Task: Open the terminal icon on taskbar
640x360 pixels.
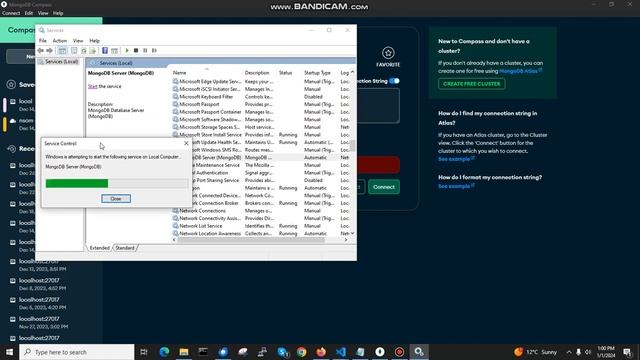Action: pos(203,352)
